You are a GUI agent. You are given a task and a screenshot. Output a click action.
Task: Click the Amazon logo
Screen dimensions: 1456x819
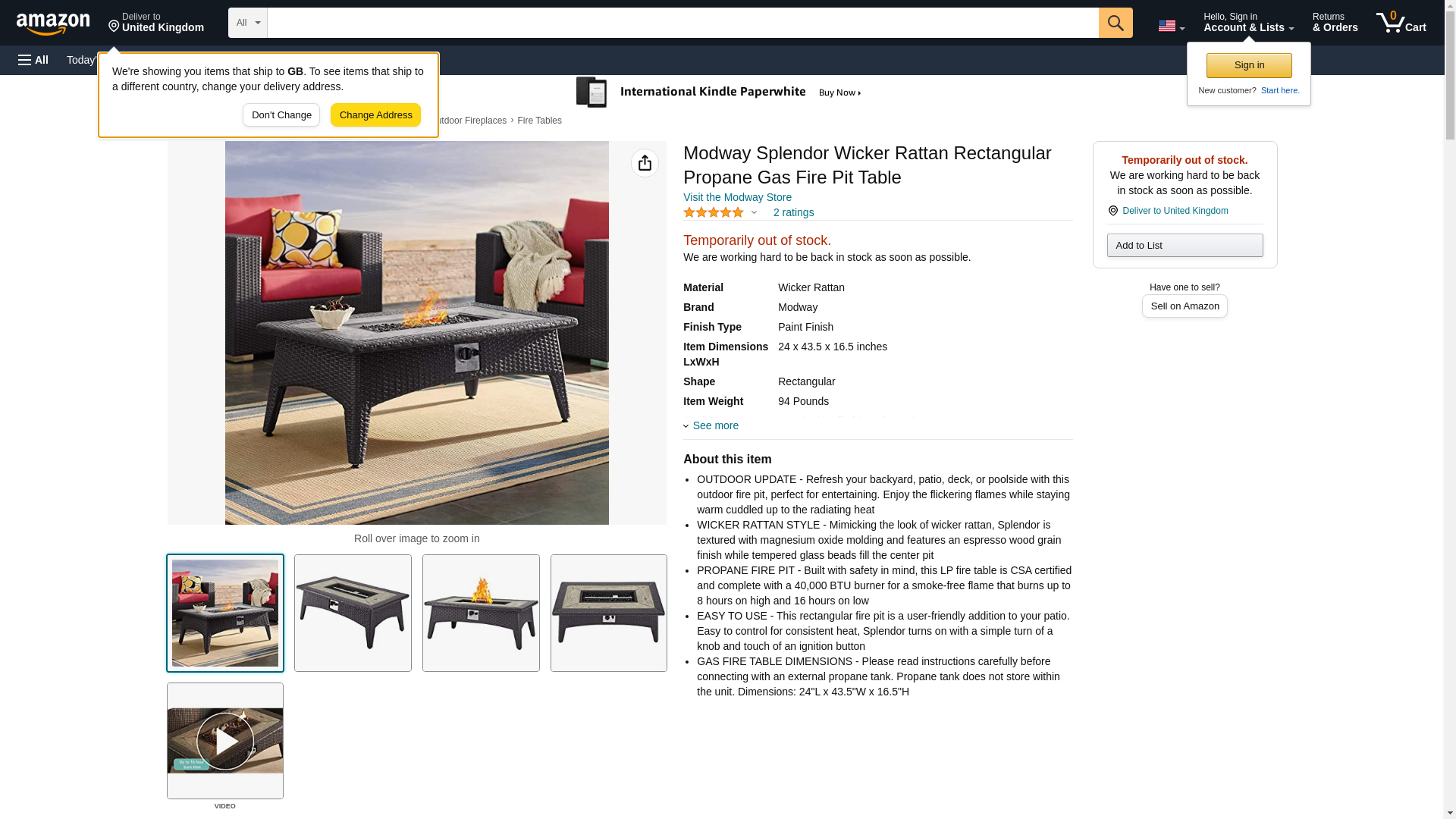[53, 24]
